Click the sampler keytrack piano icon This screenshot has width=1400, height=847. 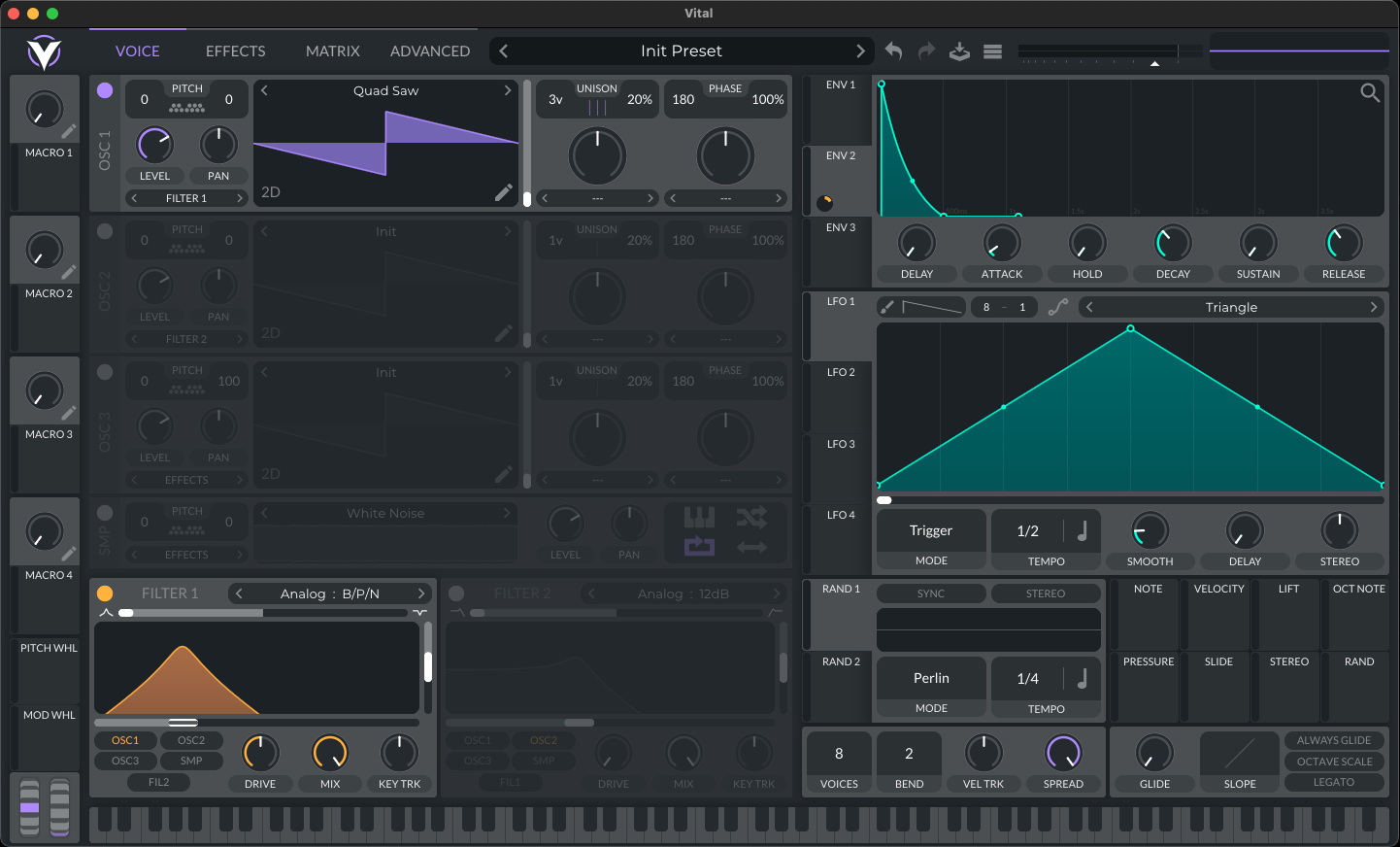click(x=699, y=517)
